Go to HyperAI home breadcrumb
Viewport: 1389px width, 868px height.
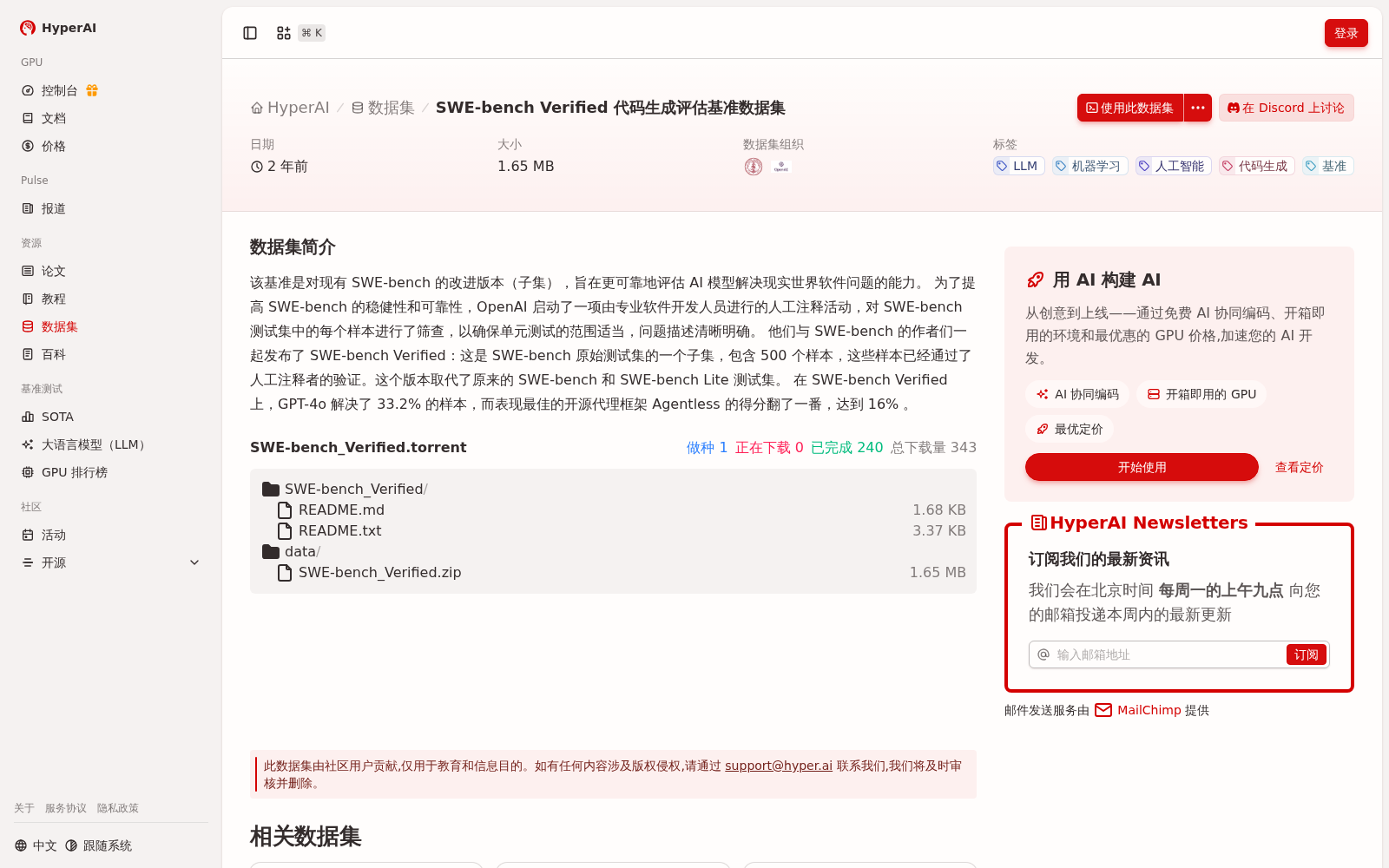[x=290, y=108]
